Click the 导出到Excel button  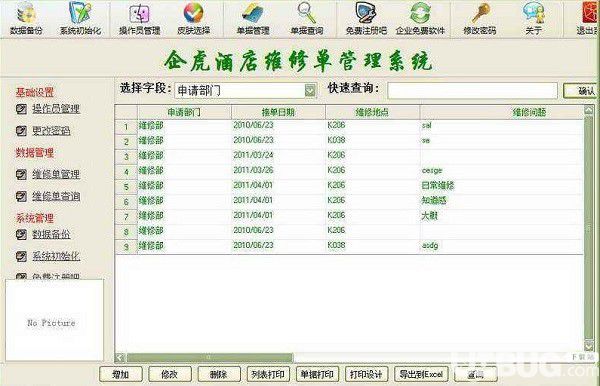[421, 374]
